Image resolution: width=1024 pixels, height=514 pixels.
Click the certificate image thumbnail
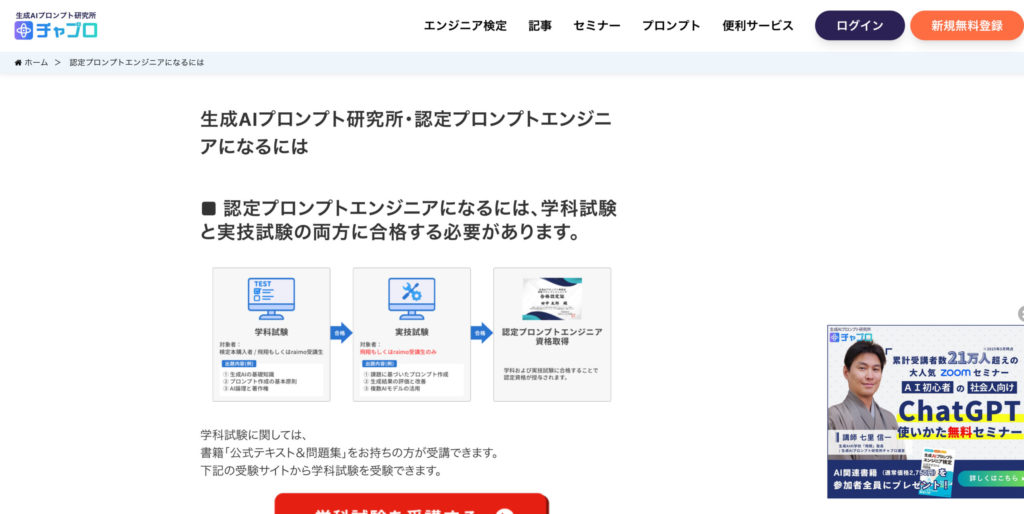pos(552,298)
